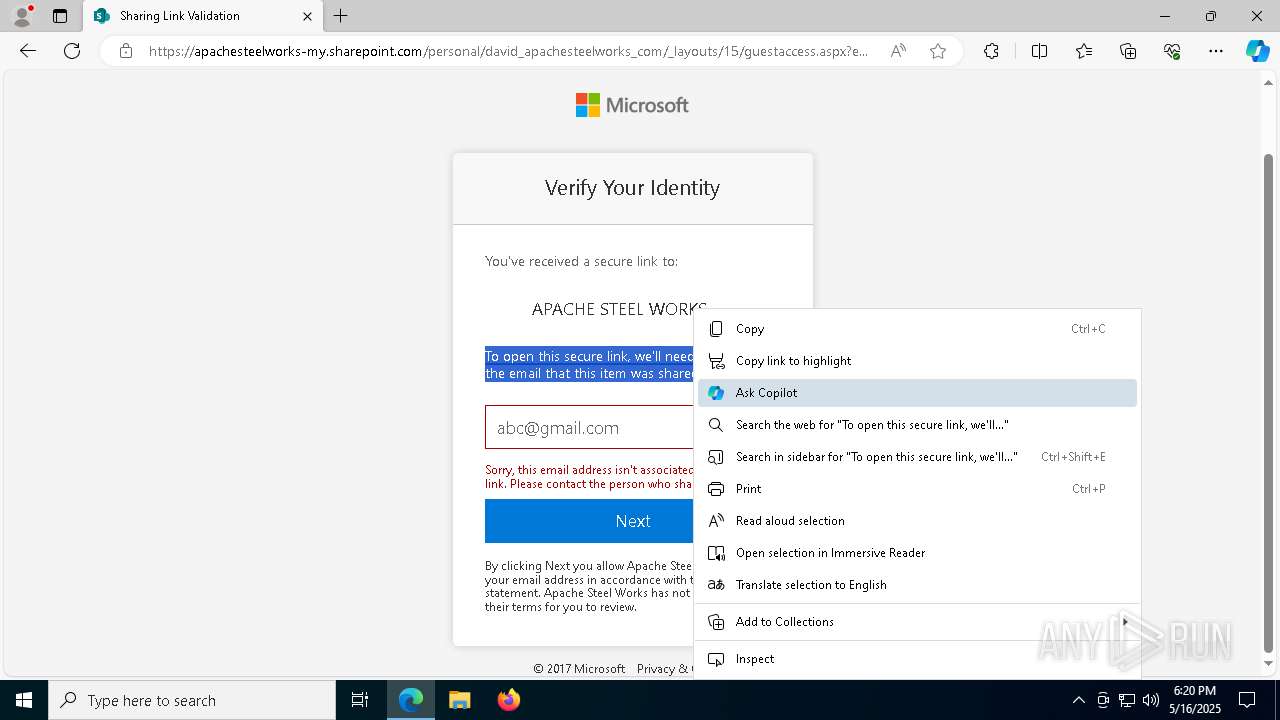
Task: Click the Microsoft logo
Action: pos(632,105)
